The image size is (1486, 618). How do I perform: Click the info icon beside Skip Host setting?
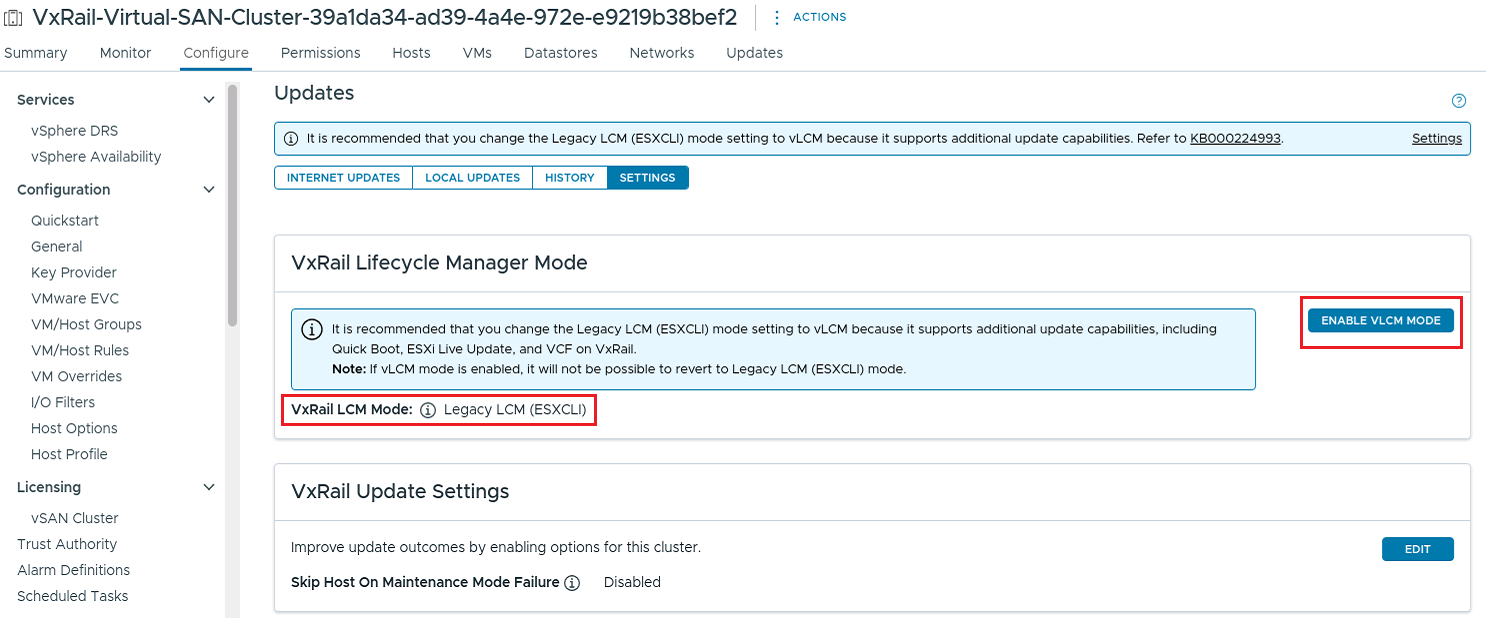[x=572, y=582]
